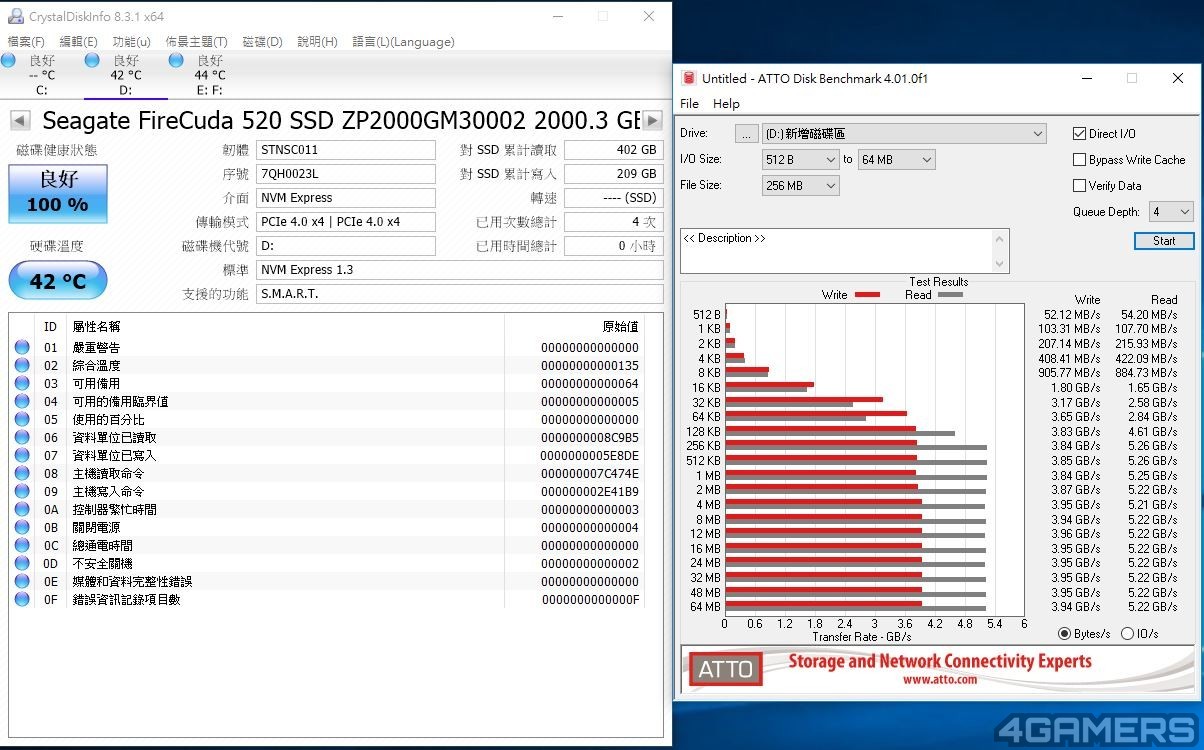Click status orb of attribute 04 可用的備用臨界值
Viewport: 1204px width, 750px height.
tap(22, 401)
